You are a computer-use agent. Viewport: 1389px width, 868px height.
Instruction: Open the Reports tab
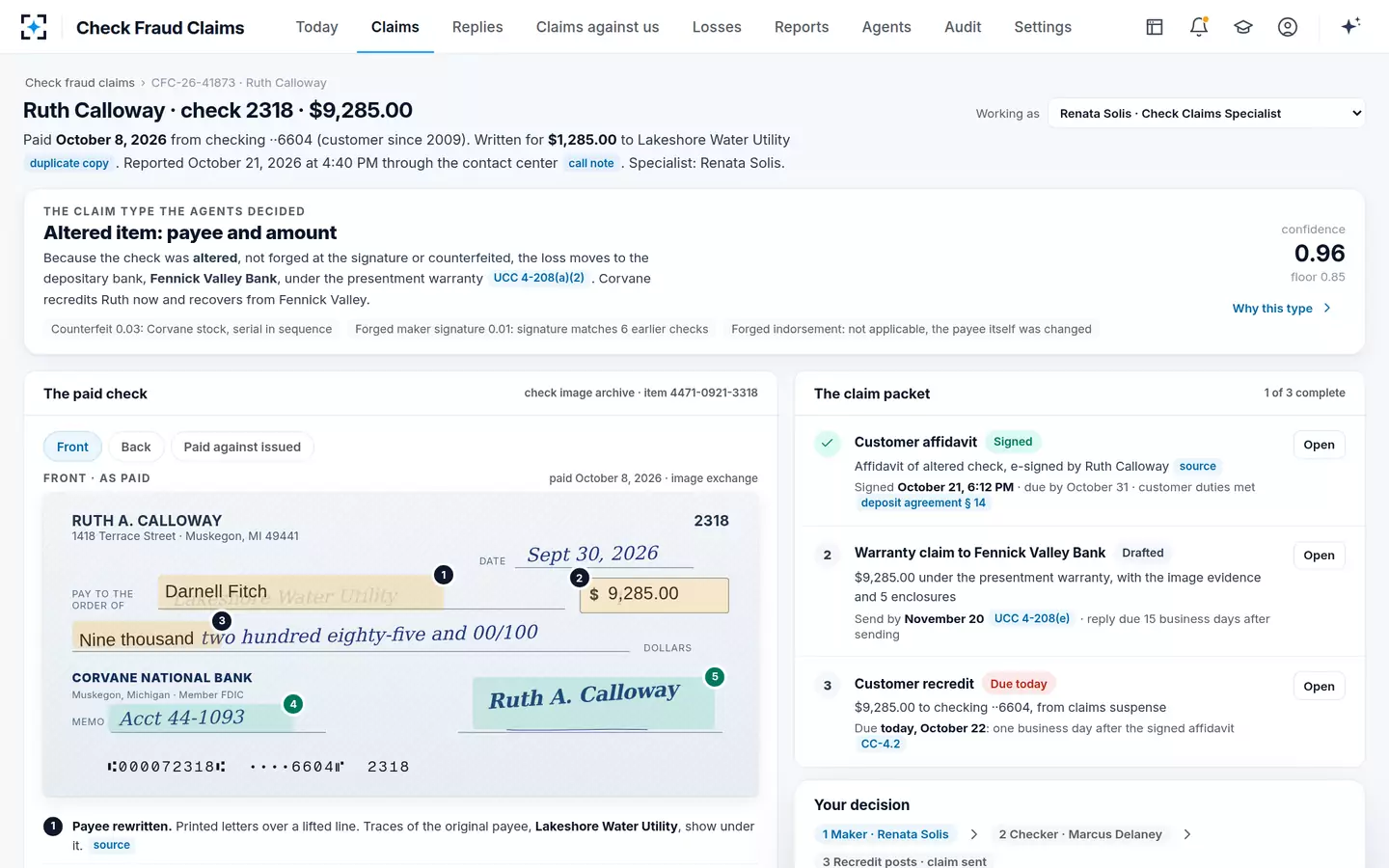tap(802, 27)
